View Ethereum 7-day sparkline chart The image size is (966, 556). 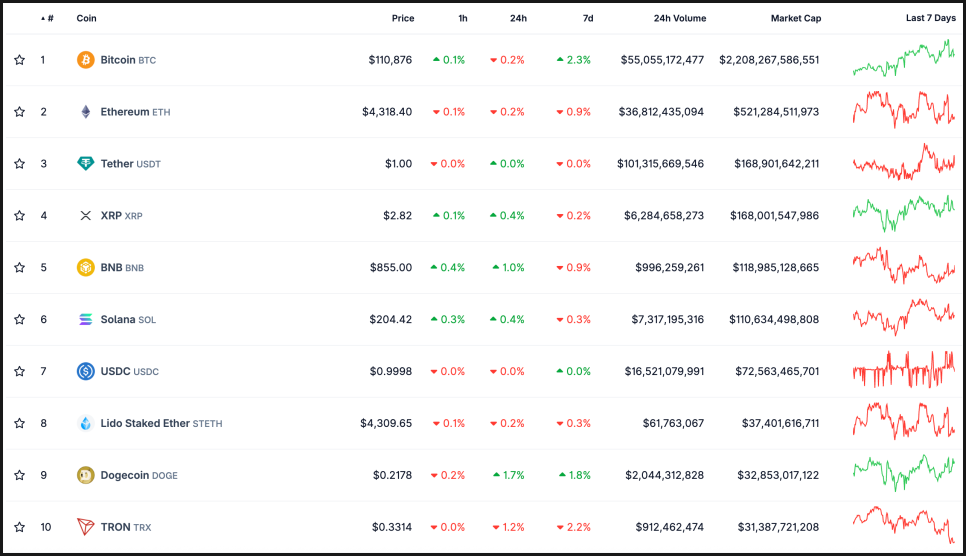904,109
